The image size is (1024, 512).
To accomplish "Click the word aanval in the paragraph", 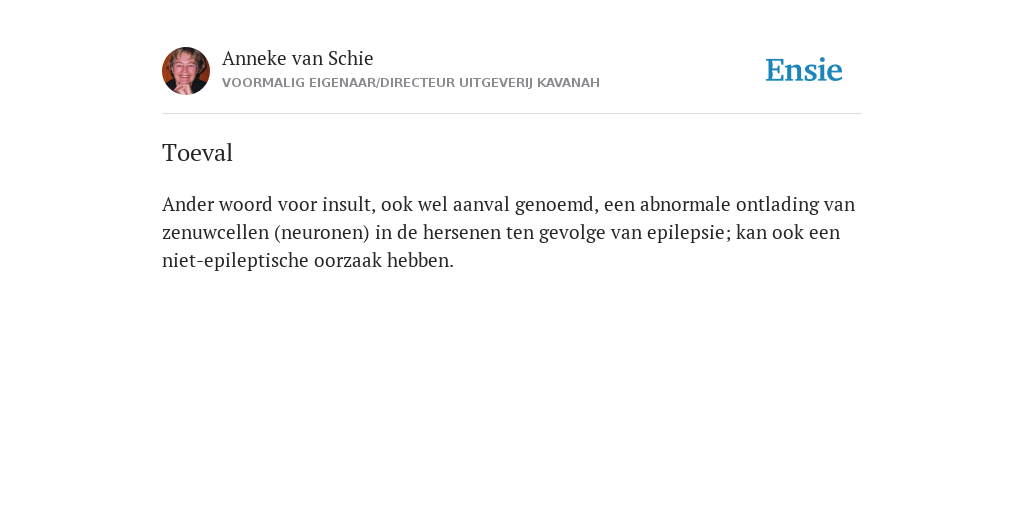I will coord(481,204).
